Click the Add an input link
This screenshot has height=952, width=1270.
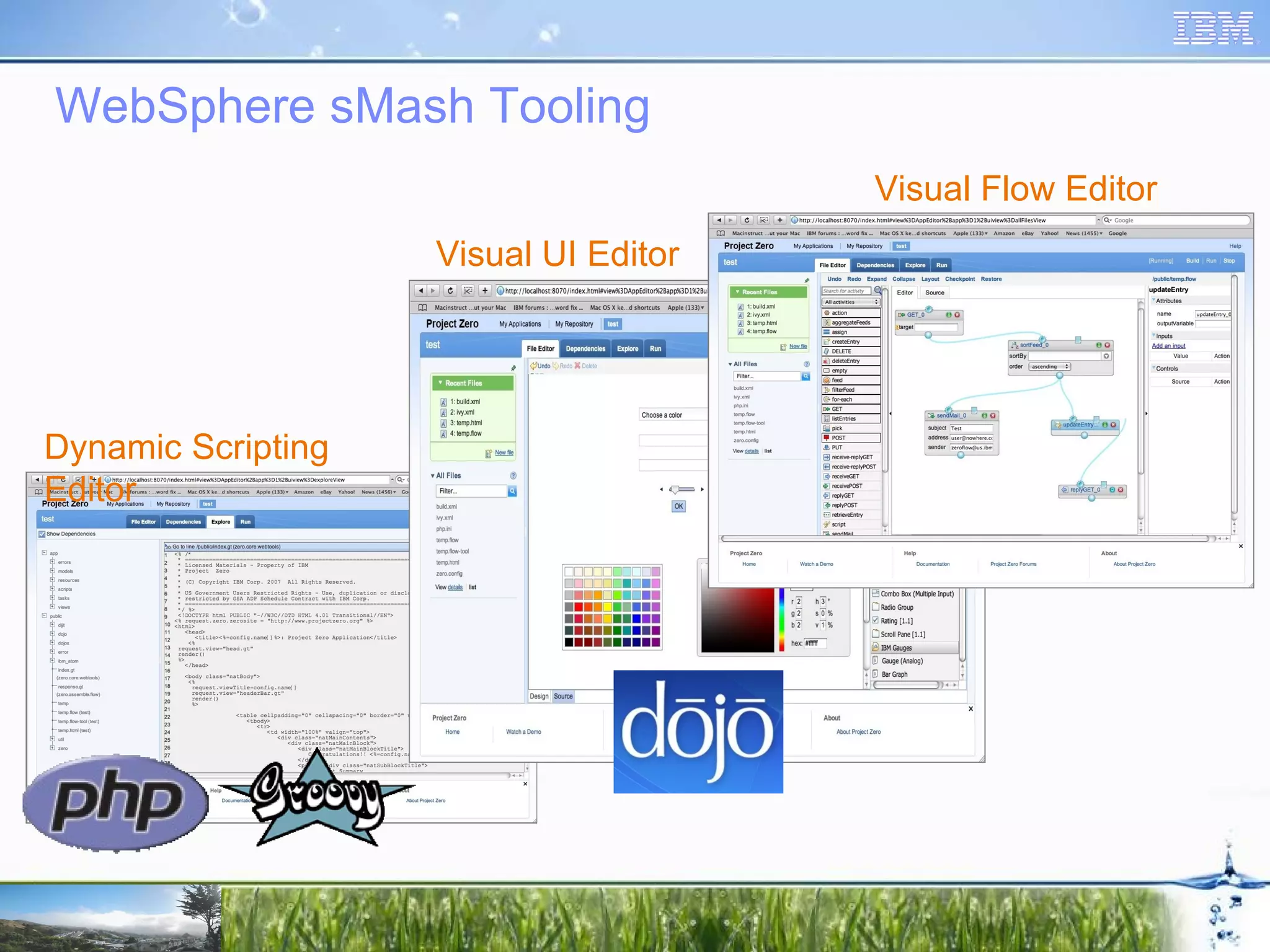pos(1168,346)
